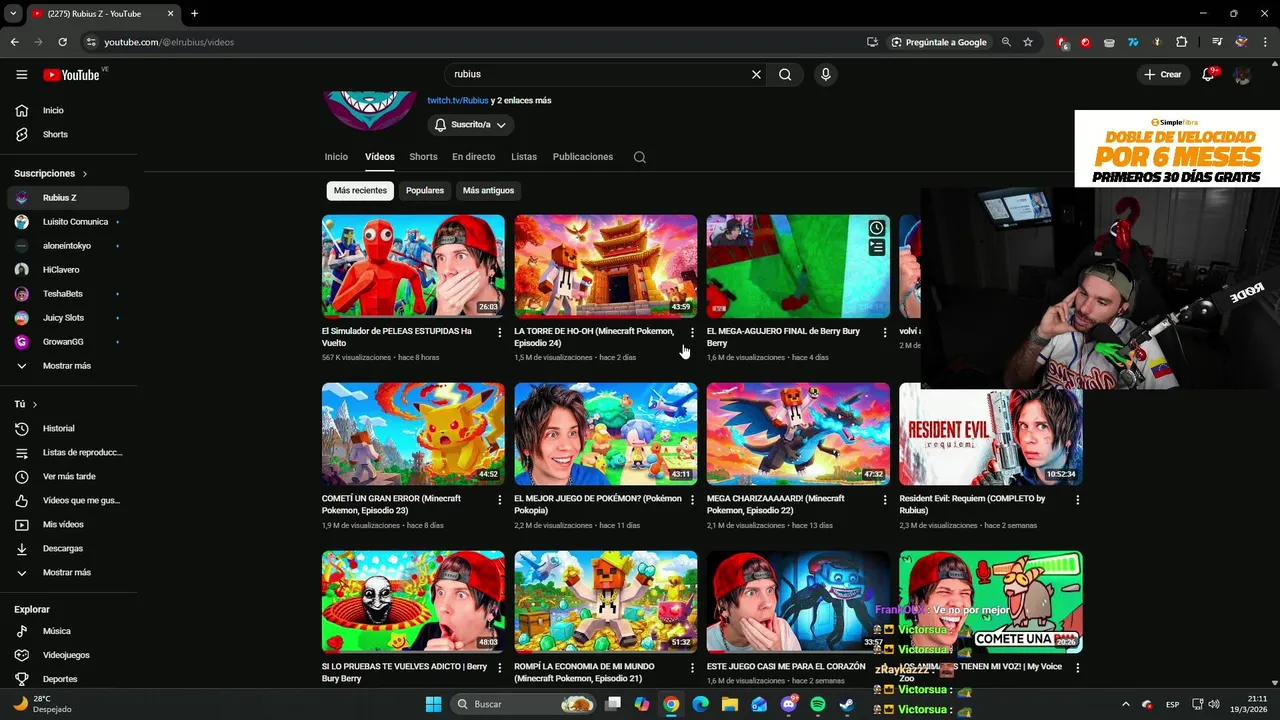Expand the Suscripciones section header
The height and width of the screenshot is (720, 1280).
click(x=51, y=174)
